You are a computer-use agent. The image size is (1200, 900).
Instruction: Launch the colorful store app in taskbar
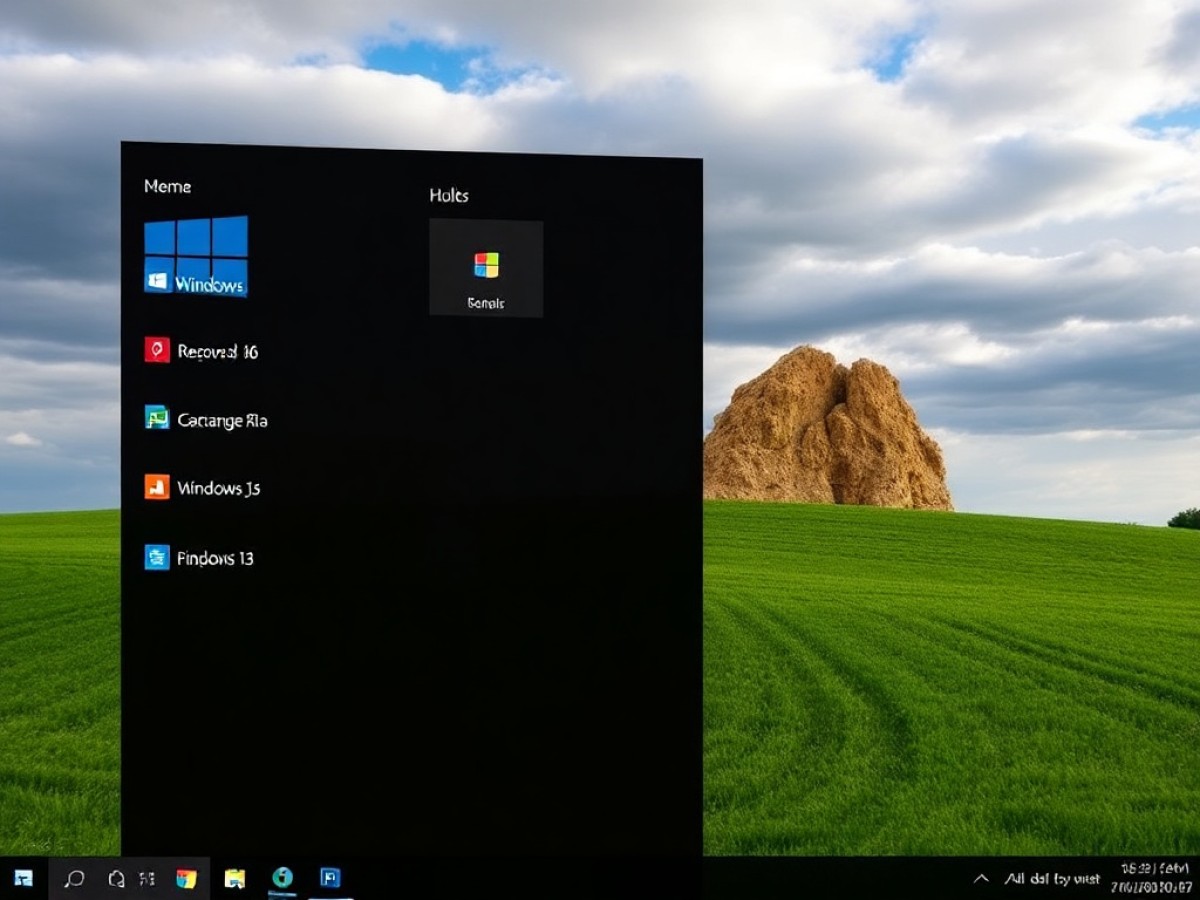click(x=186, y=878)
